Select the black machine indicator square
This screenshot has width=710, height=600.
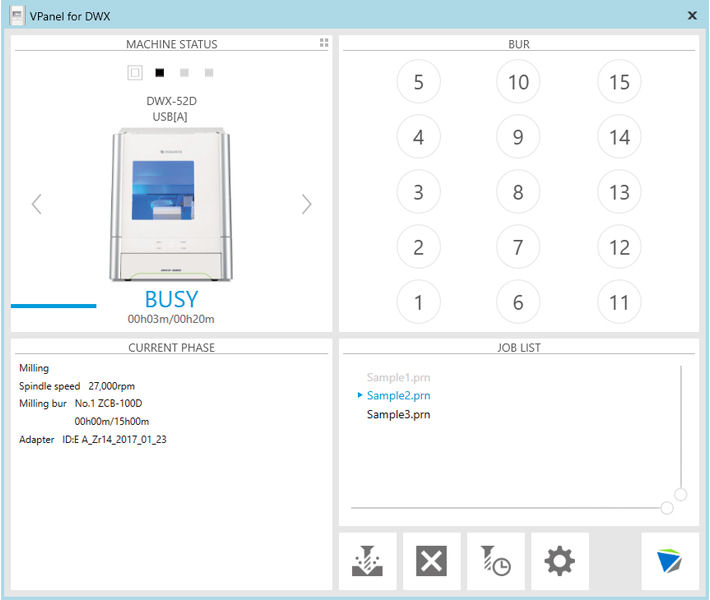tap(159, 72)
